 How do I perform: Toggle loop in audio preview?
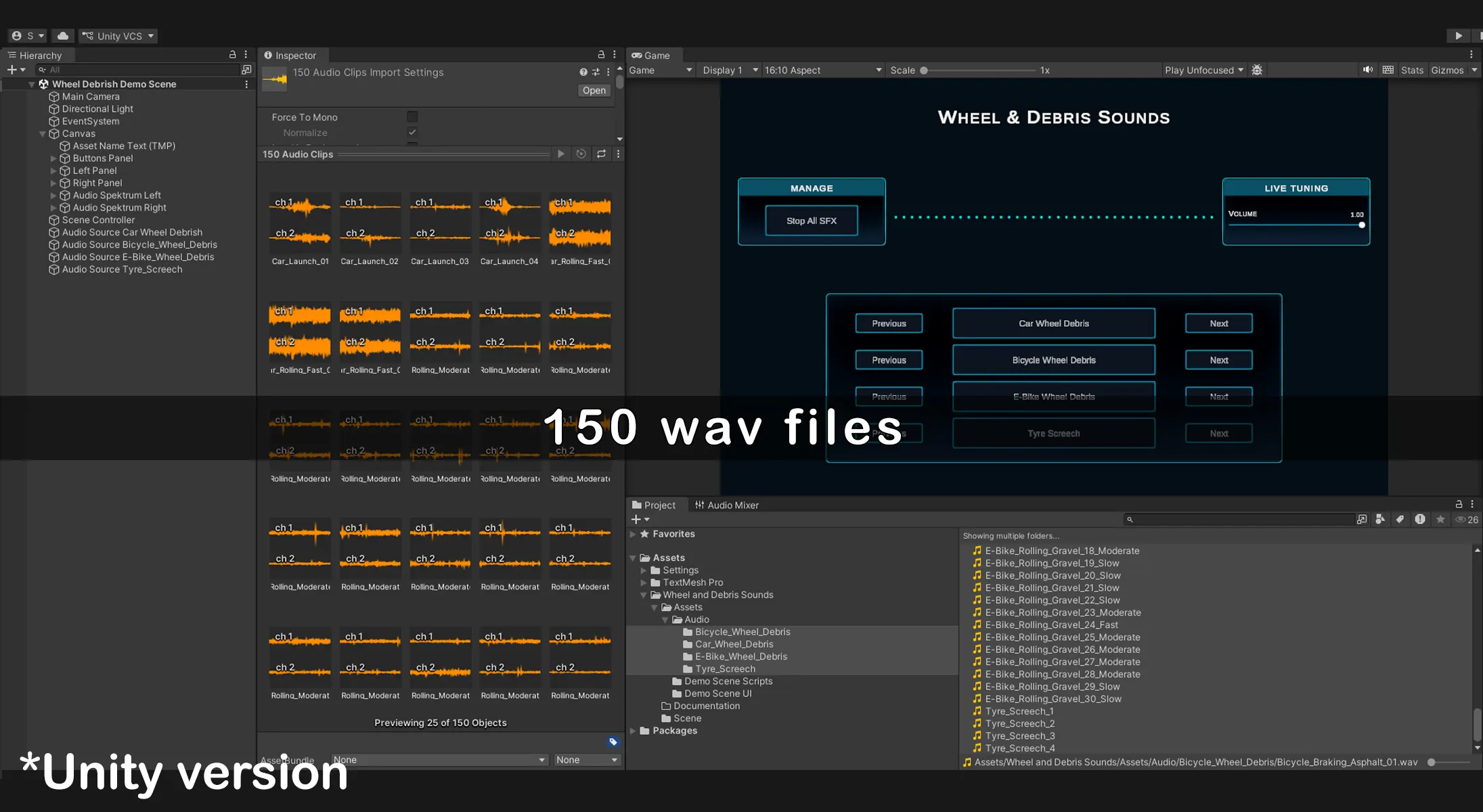coord(601,154)
